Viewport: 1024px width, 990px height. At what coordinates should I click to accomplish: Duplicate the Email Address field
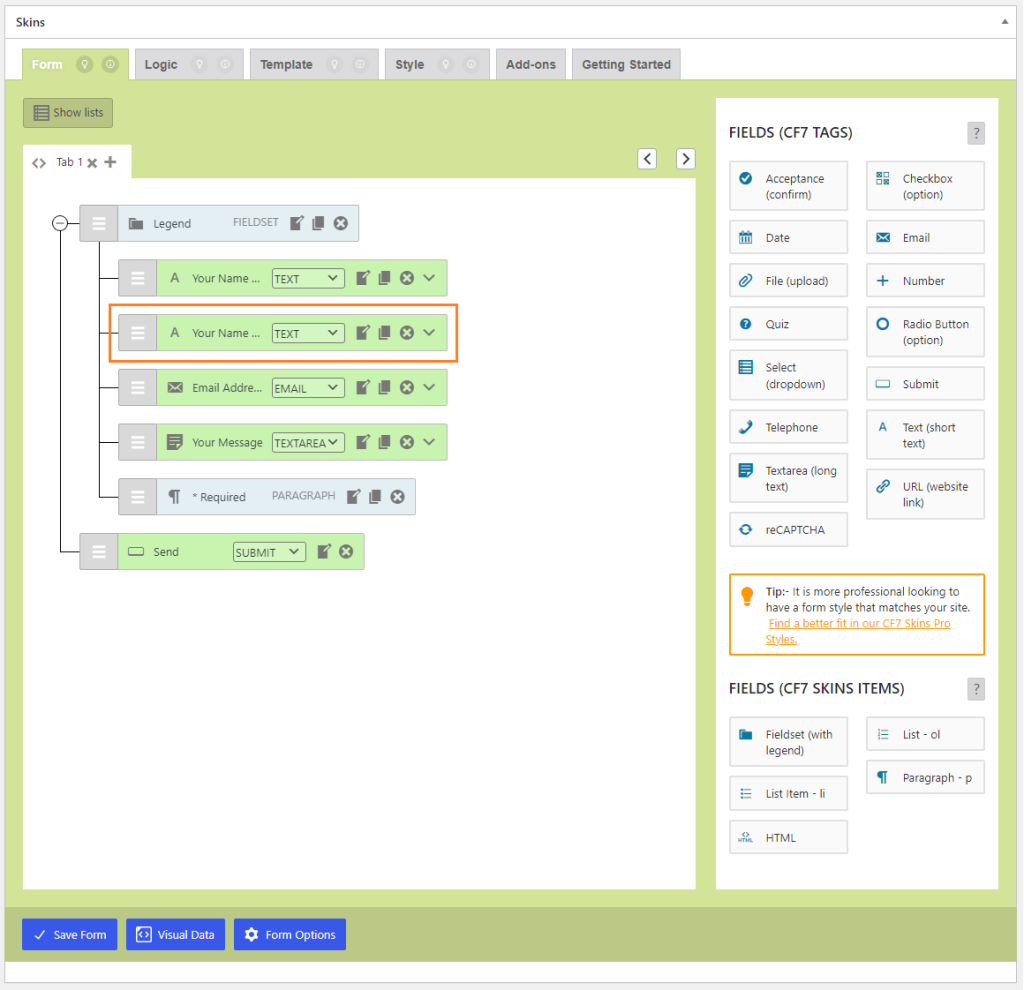(384, 387)
